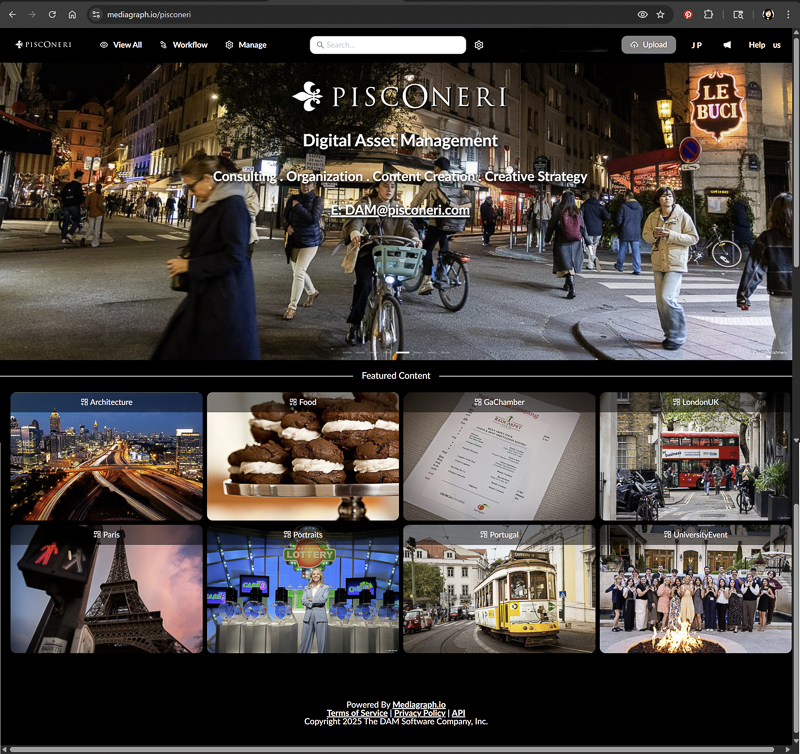Open the View All menu
The height and width of the screenshot is (754, 800).
click(121, 45)
